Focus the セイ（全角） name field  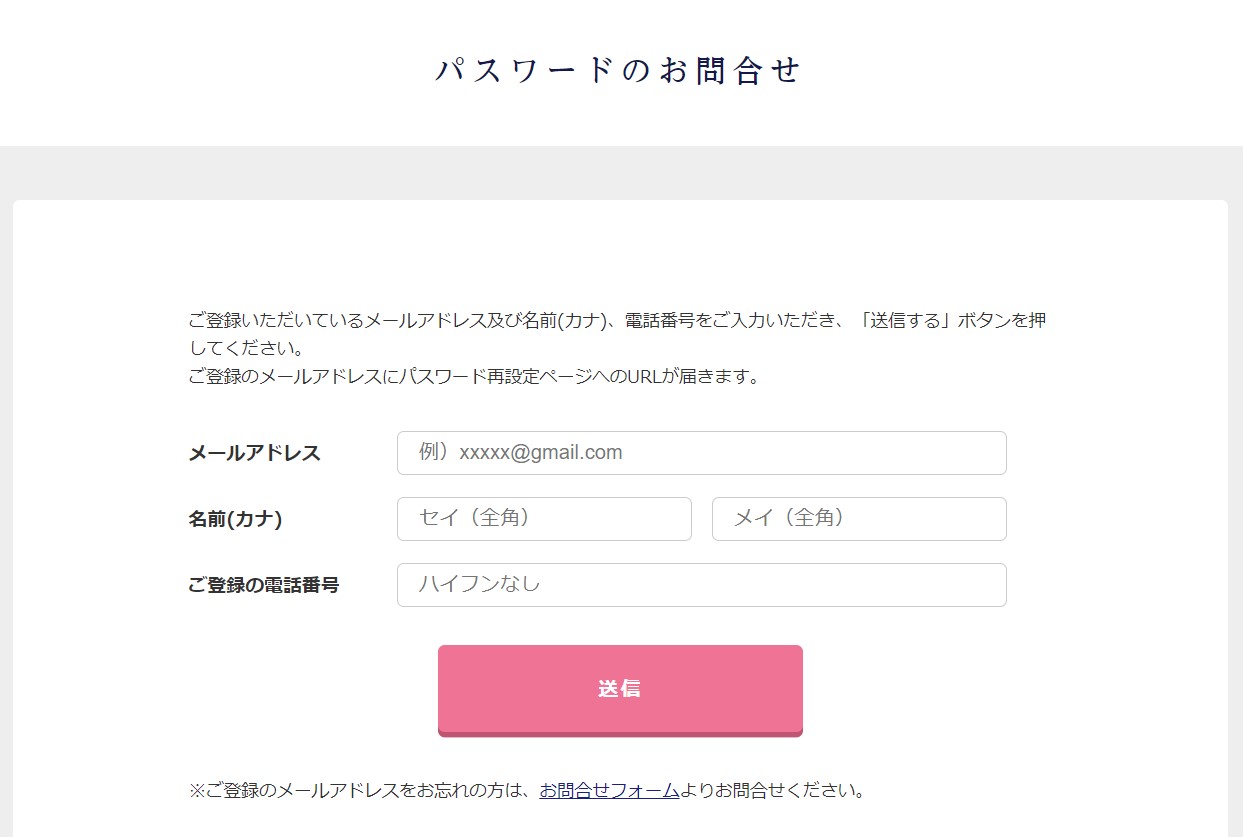click(544, 519)
